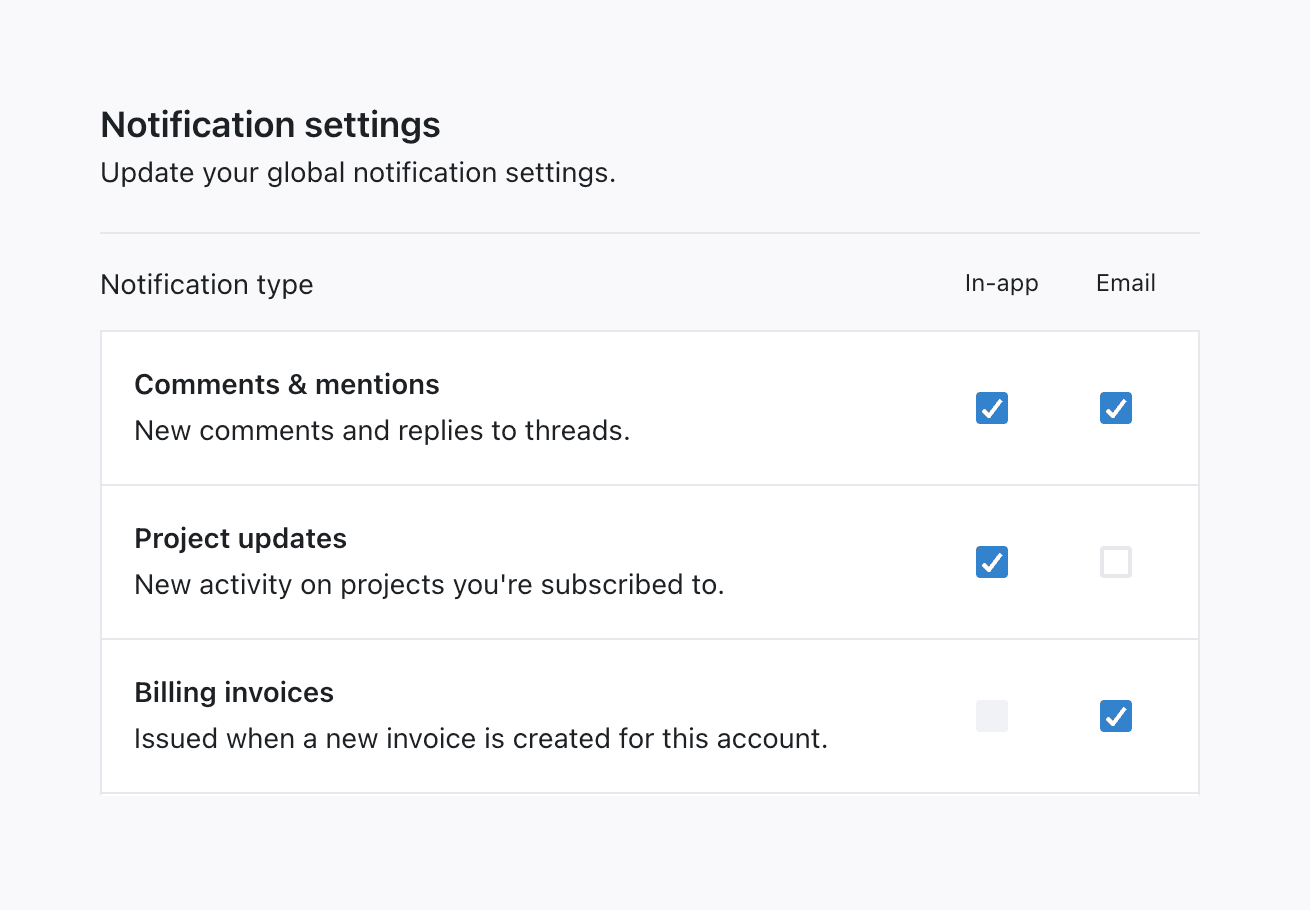Select the Billing invoices title
Image resolution: width=1310 pixels, height=910 pixels.
point(234,693)
